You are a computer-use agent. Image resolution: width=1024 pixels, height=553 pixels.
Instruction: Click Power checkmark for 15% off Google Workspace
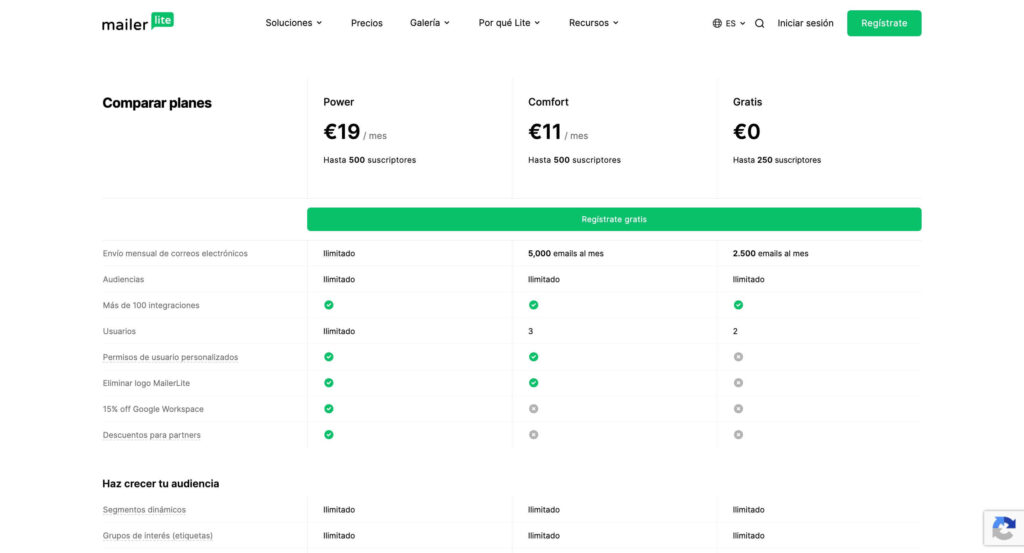click(x=328, y=409)
